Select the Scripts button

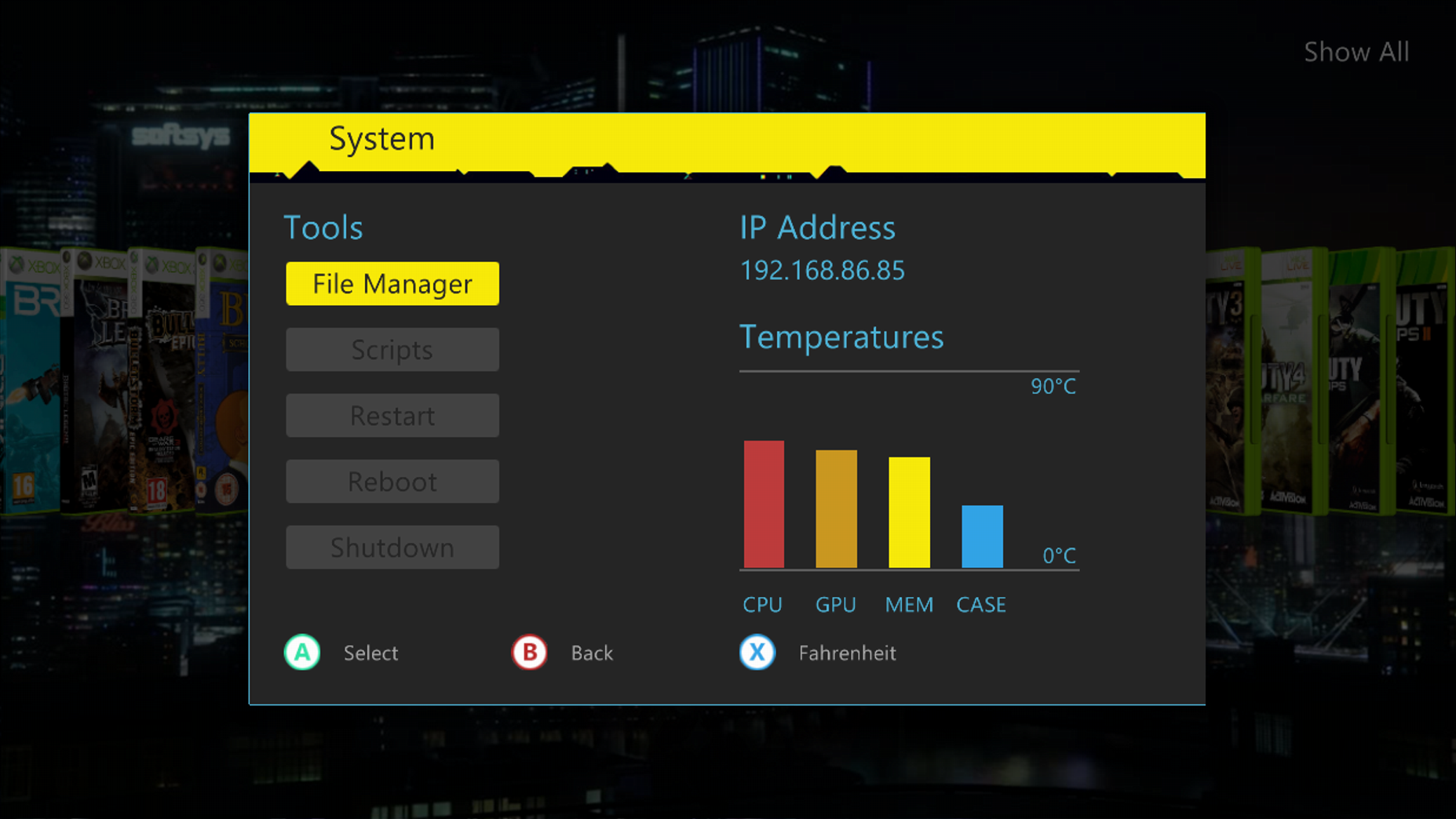(x=392, y=349)
